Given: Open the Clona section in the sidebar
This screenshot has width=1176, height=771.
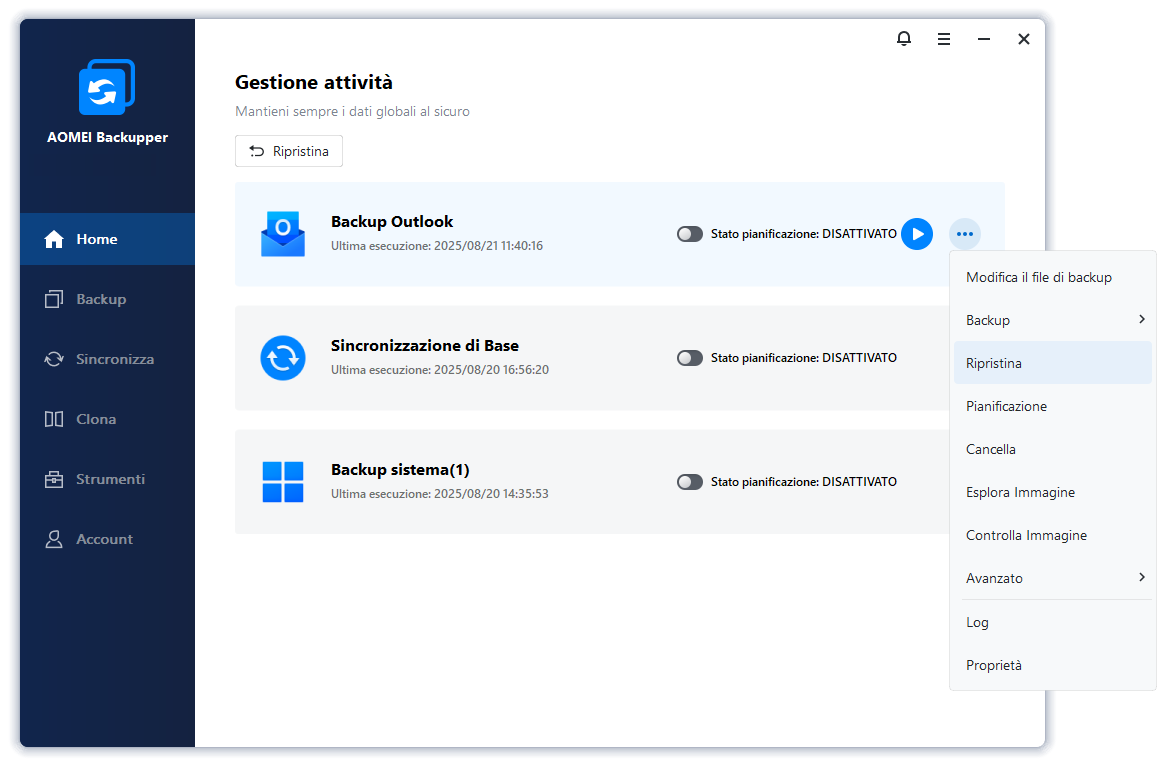Looking at the screenshot, I should tap(96, 419).
